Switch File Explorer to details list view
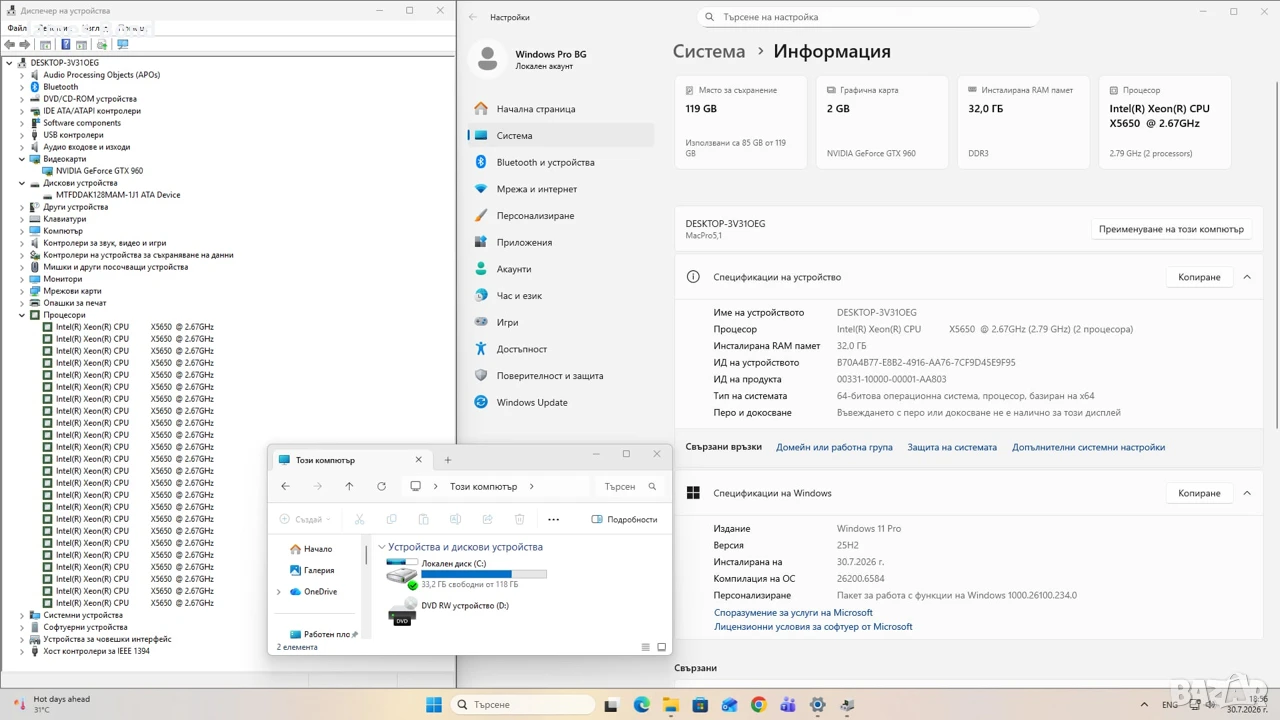Image resolution: width=1280 pixels, height=720 pixels. click(x=645, y=647)
